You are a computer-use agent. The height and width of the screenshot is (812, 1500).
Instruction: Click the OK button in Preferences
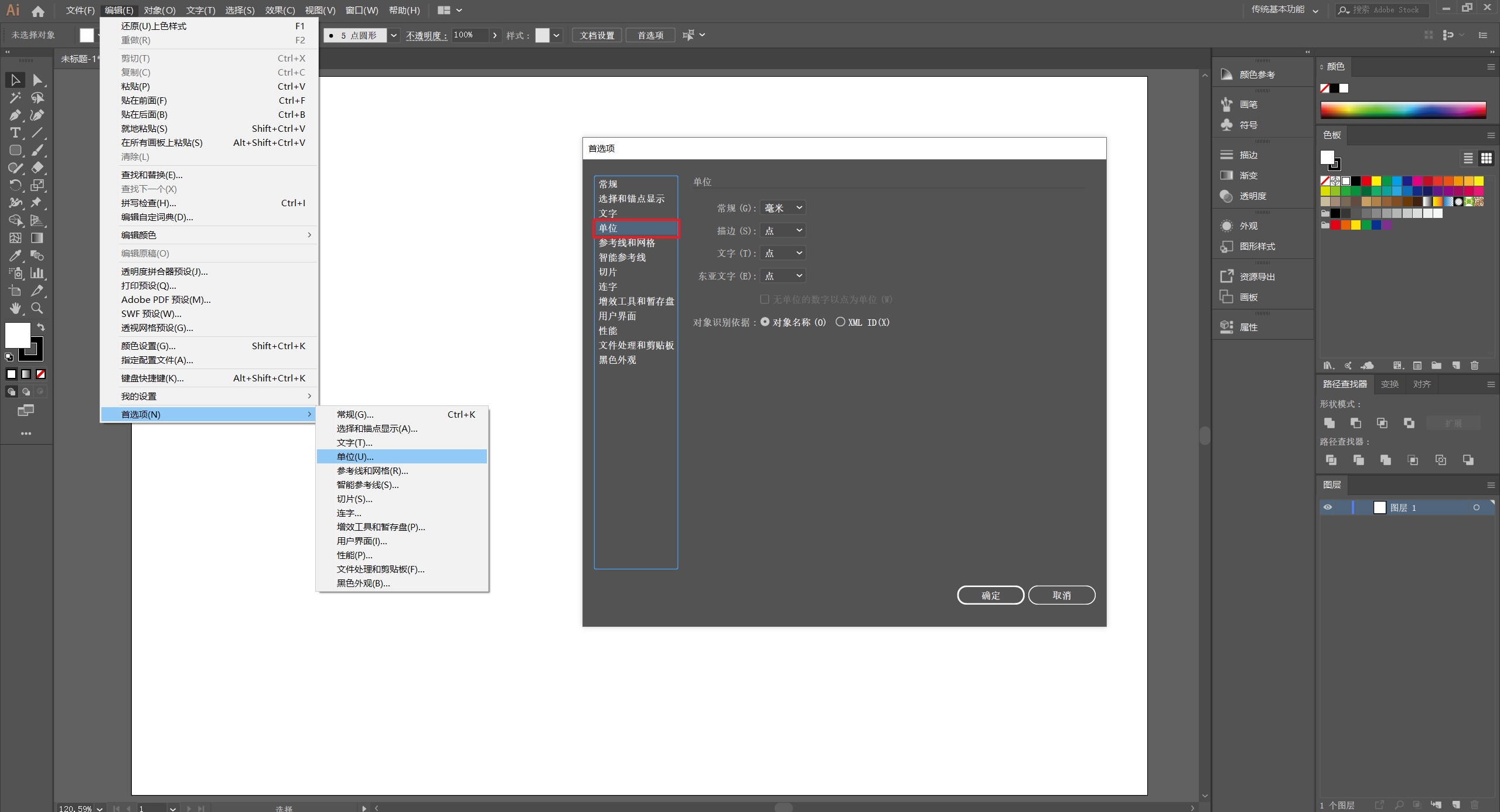[x=990, y=595]
